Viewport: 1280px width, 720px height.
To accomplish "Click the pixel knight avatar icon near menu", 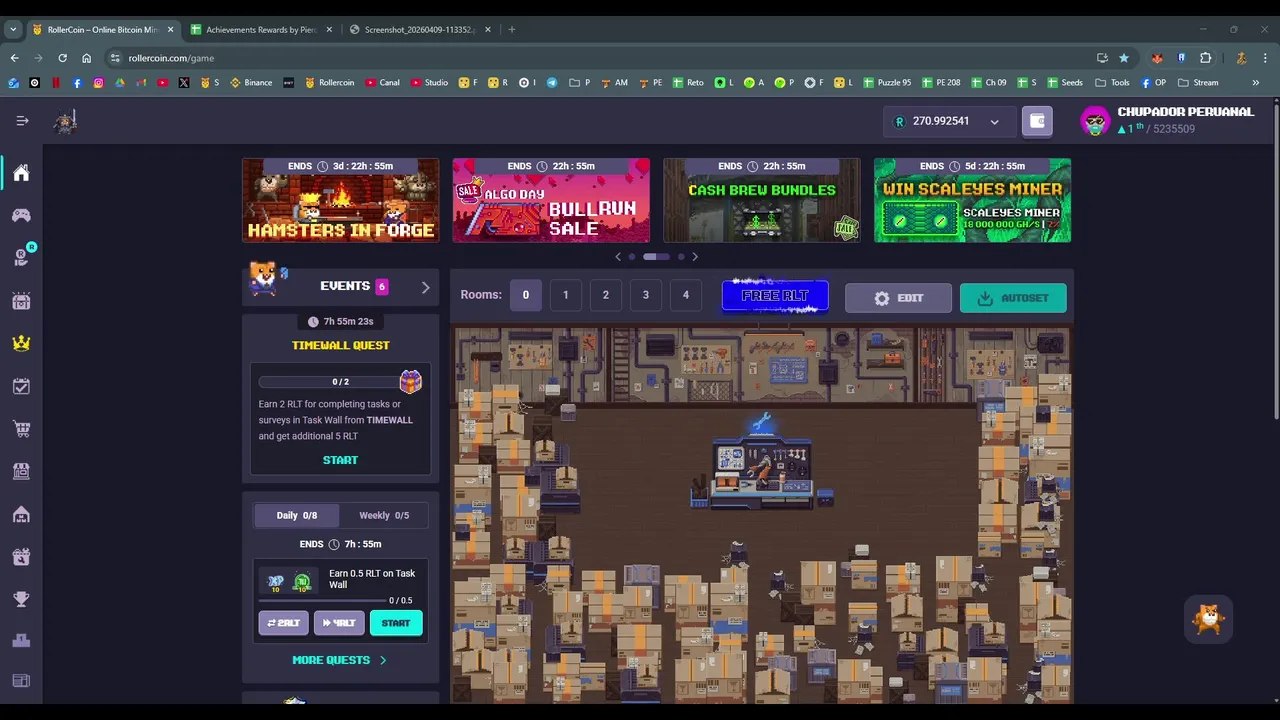I will pyautogui.click(x=66, y=121).
